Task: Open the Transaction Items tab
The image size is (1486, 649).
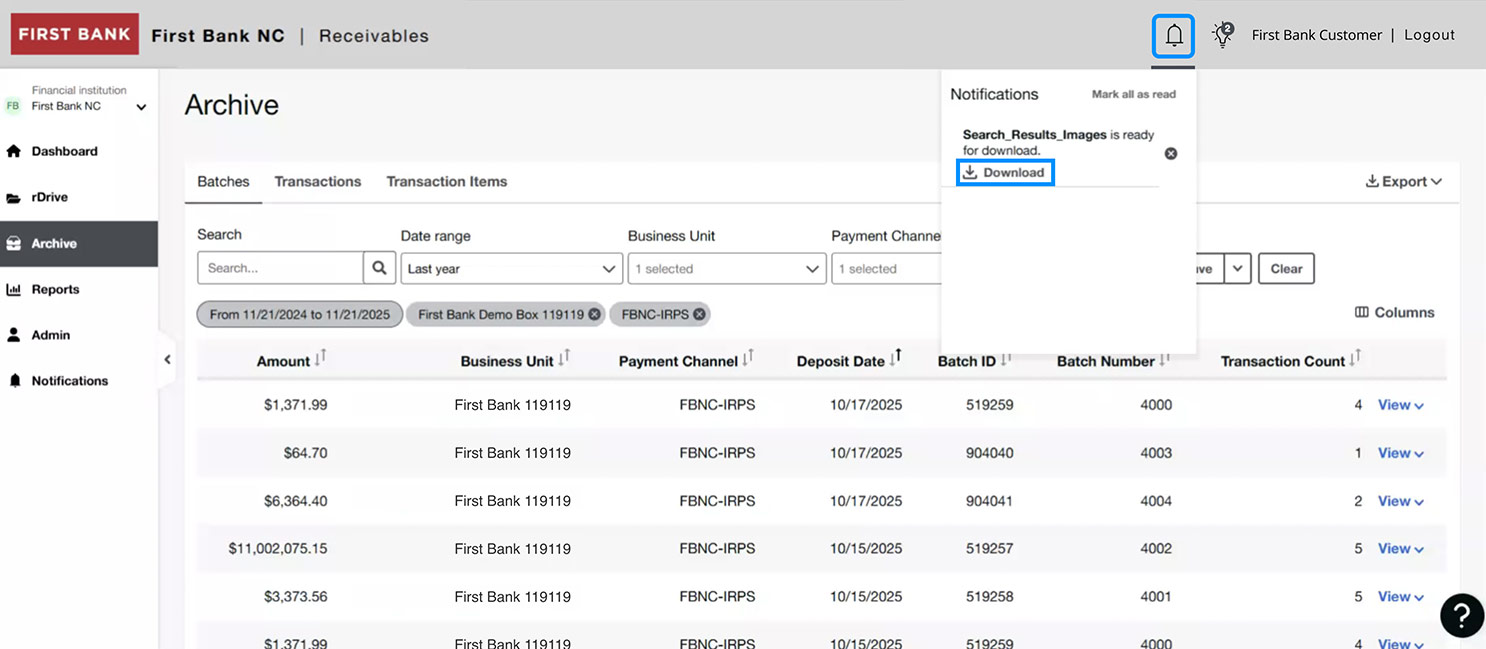Action: (446, 181)
